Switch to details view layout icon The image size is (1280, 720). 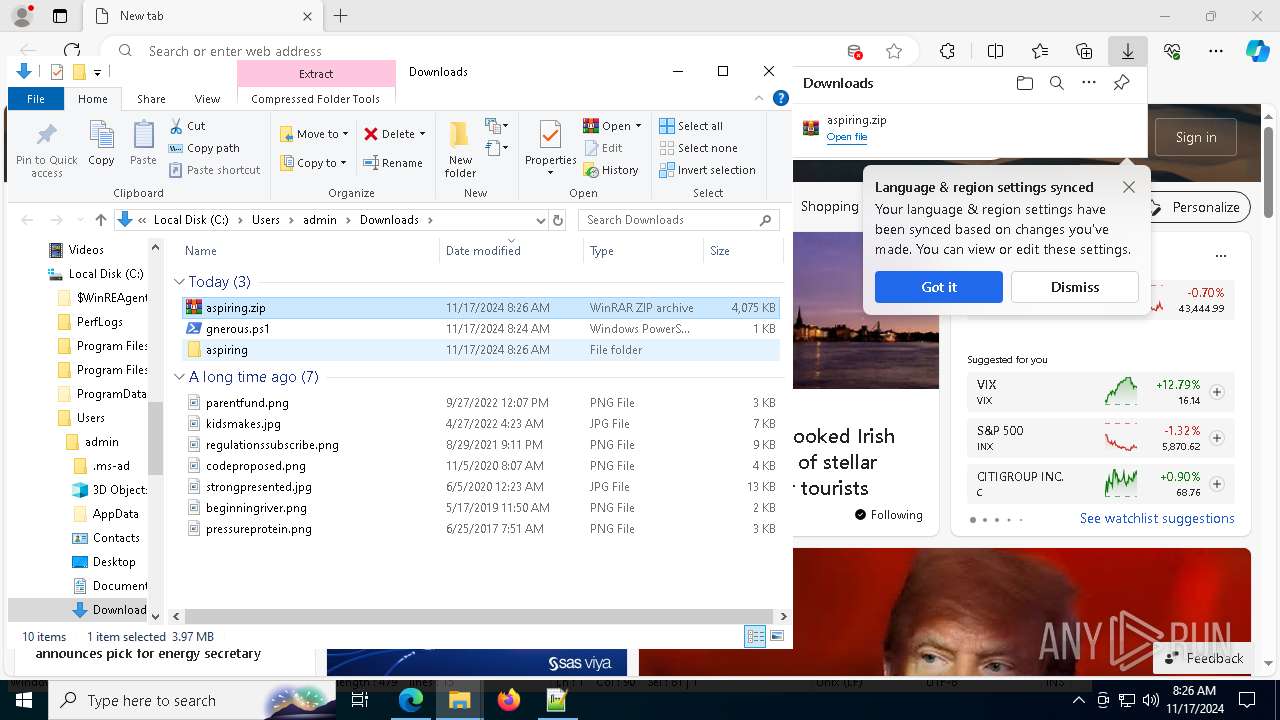[x=755, y=636]
